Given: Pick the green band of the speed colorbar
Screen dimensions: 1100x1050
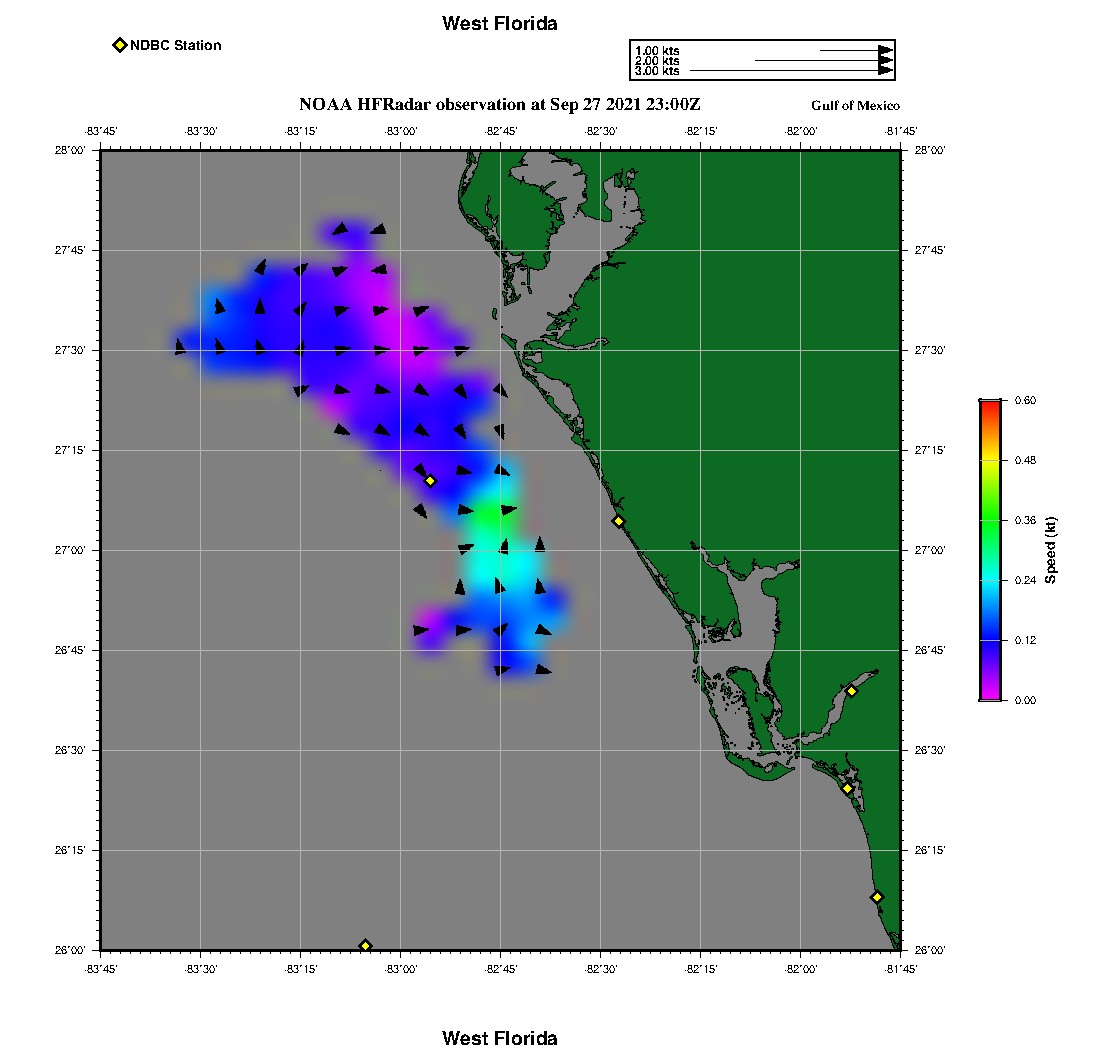Looking at the screenshot, I should click(x=990, y=520).
